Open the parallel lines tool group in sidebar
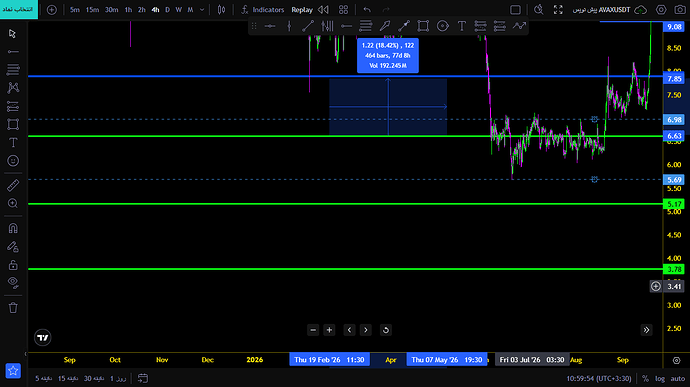Viewport: 690px width, 387px height. click(x=13, y=69)
